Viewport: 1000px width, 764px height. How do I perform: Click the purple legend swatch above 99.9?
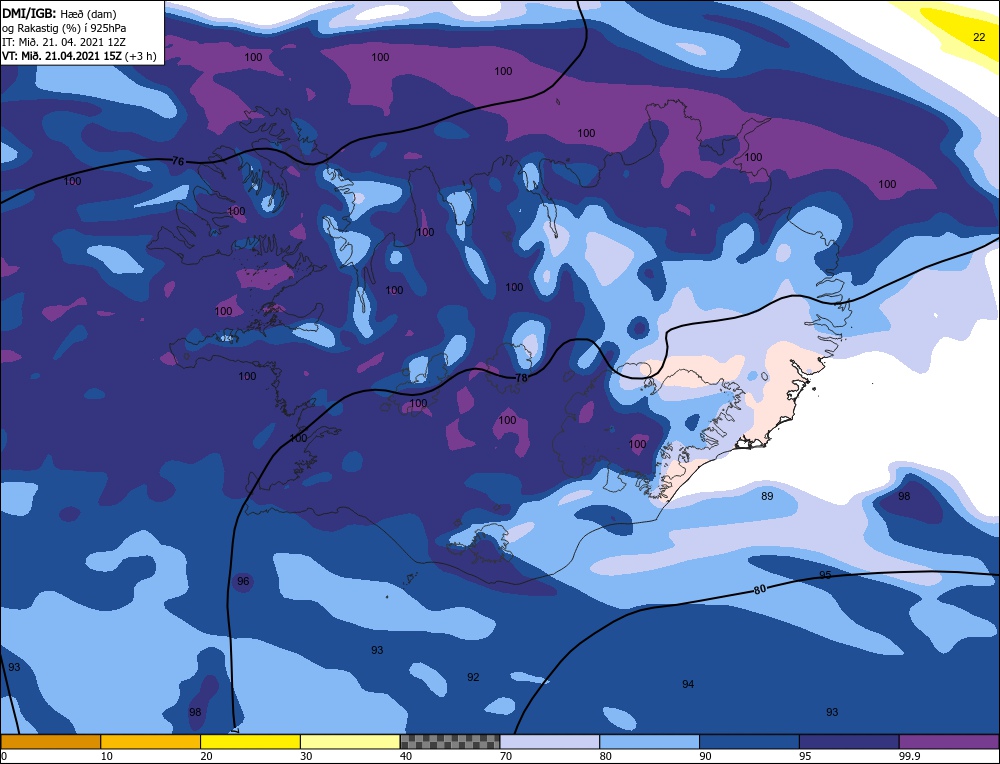pyautogui.click(x=949, y=741)
